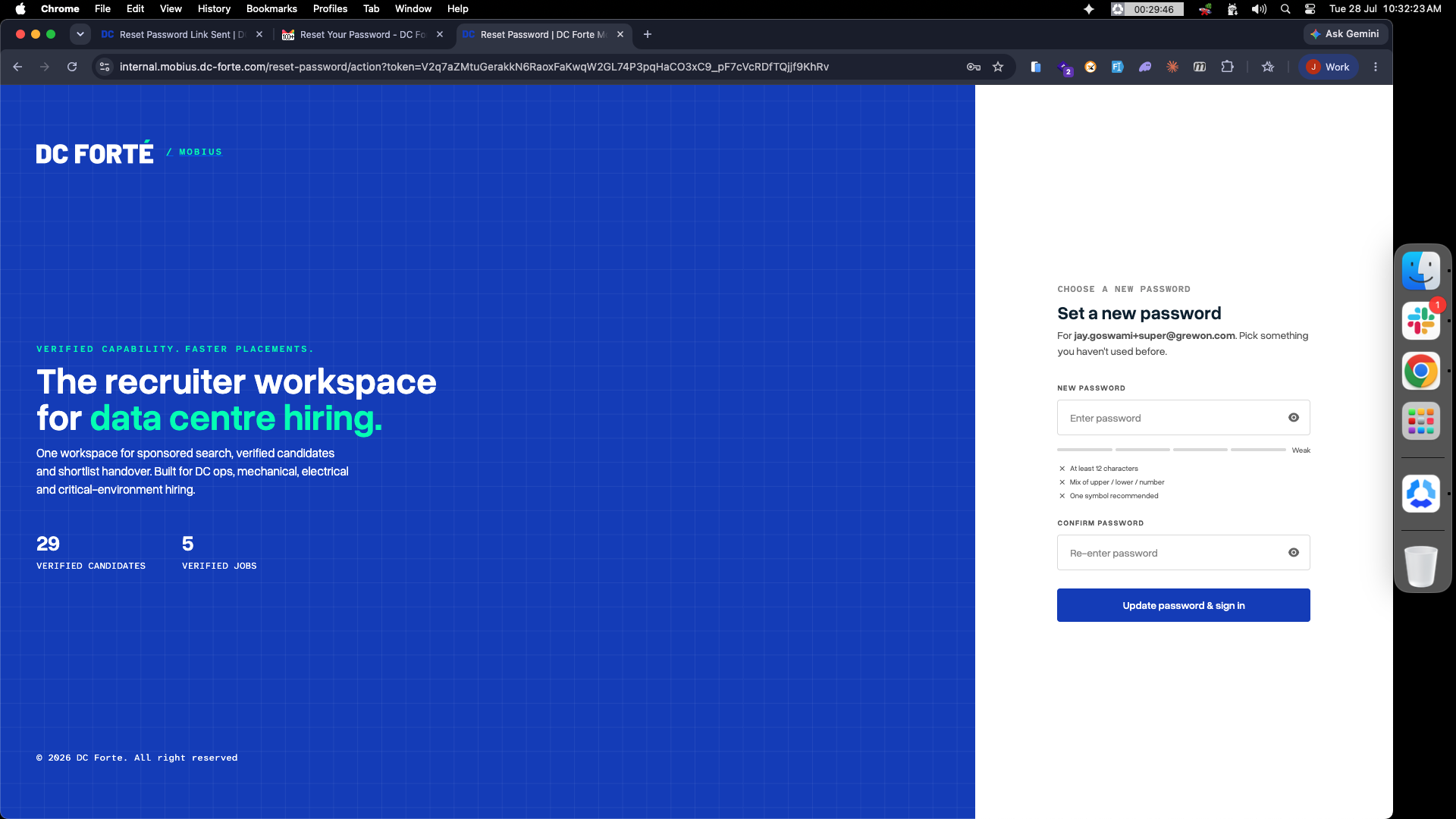Viewport: 1456px width, 819px height.
Task: Open the orange round extension icon
Action: coord(1090,67)
